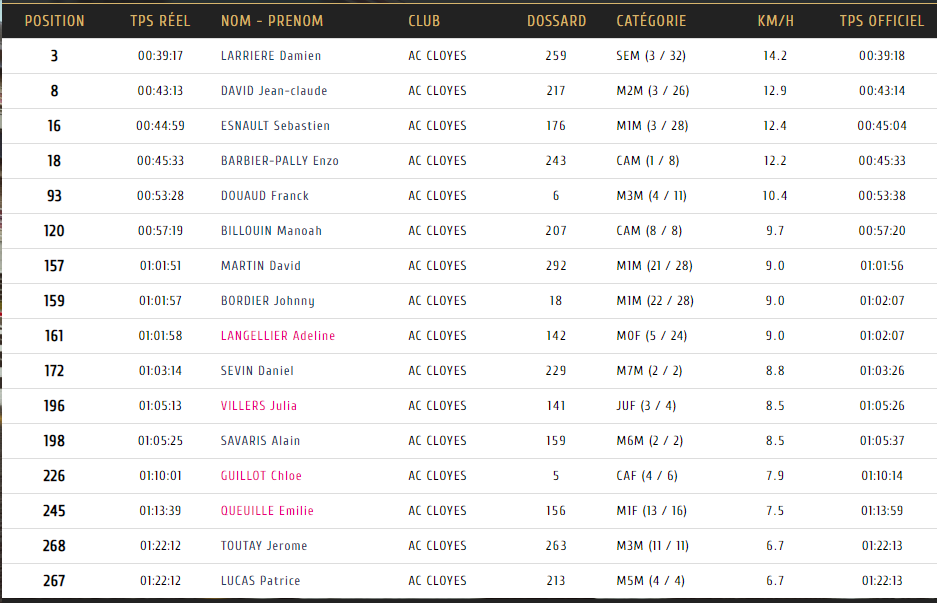Click official time 01:03:26
Screen dimensions: 937x603
pos(882,371)
